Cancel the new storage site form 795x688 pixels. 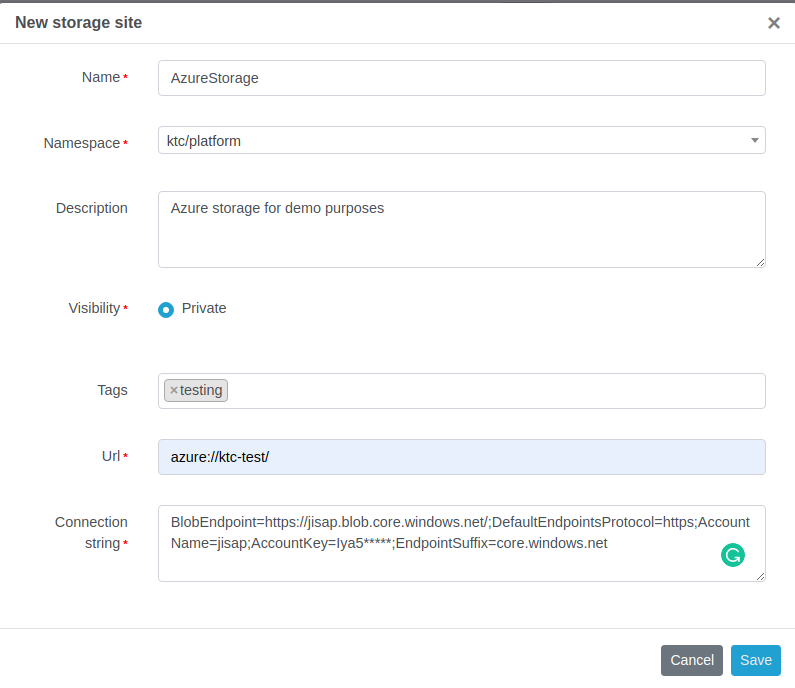point(692,660)
